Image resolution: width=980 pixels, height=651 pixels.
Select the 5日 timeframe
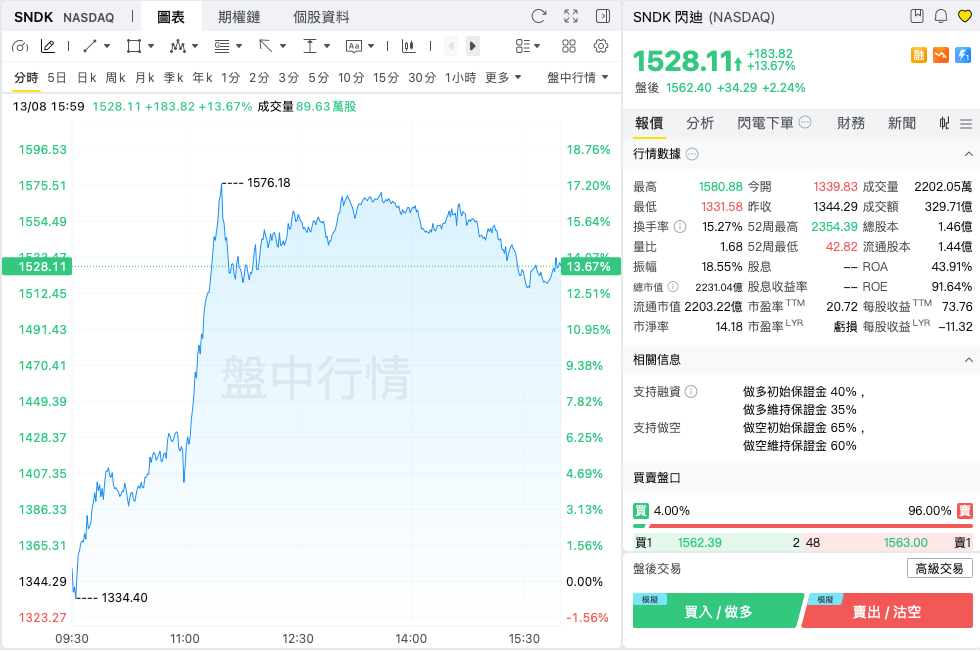pos(57,78)
